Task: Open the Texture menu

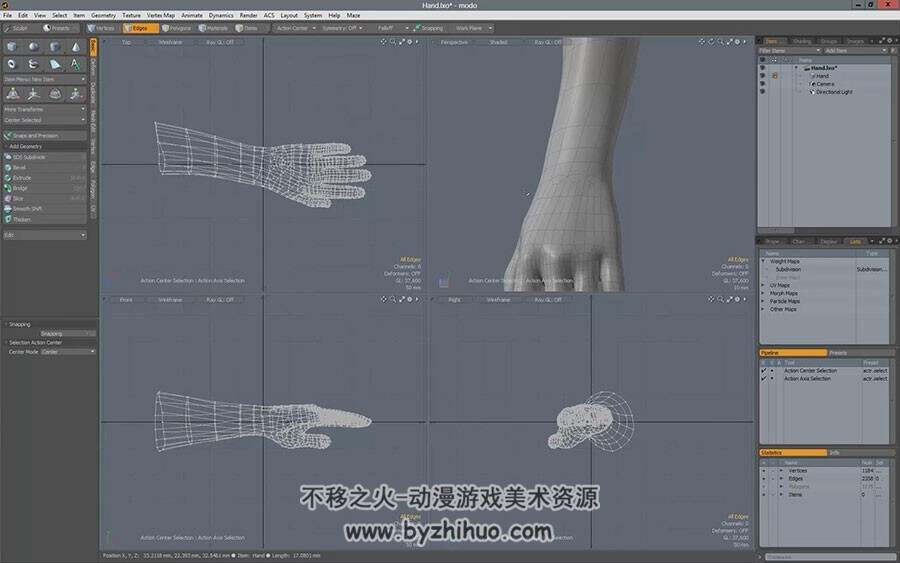Action: (x=131, y=15)
